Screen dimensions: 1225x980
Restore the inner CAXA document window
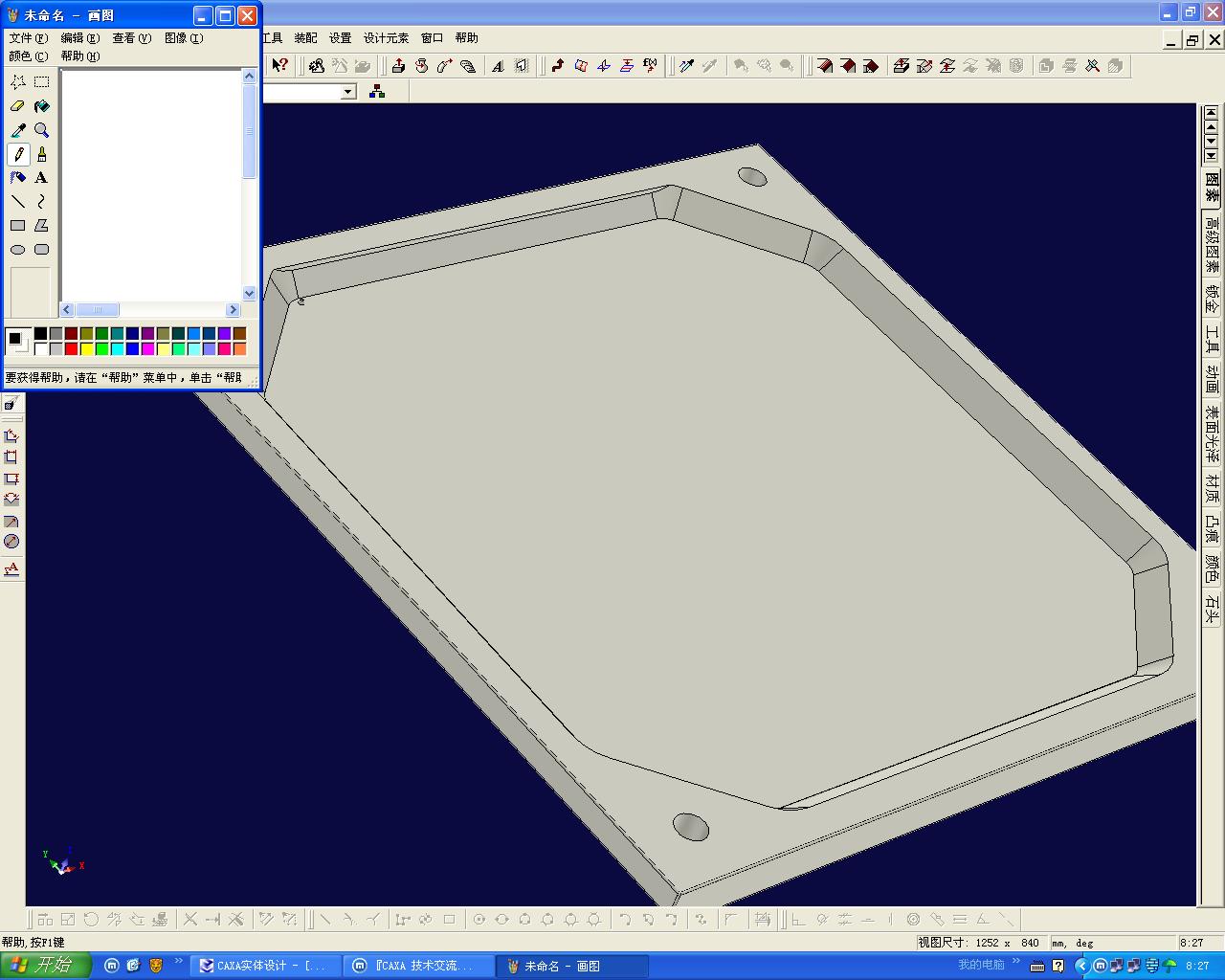pyautogui.click(x=1192, y=39)
